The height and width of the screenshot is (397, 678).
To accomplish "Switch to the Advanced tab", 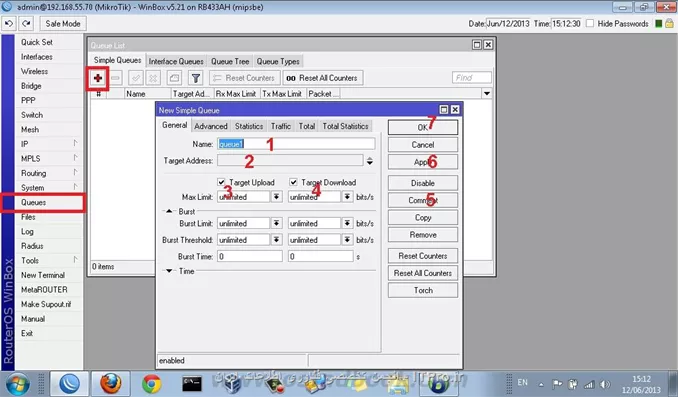I will pyautogui.click(x=211, y=126).
